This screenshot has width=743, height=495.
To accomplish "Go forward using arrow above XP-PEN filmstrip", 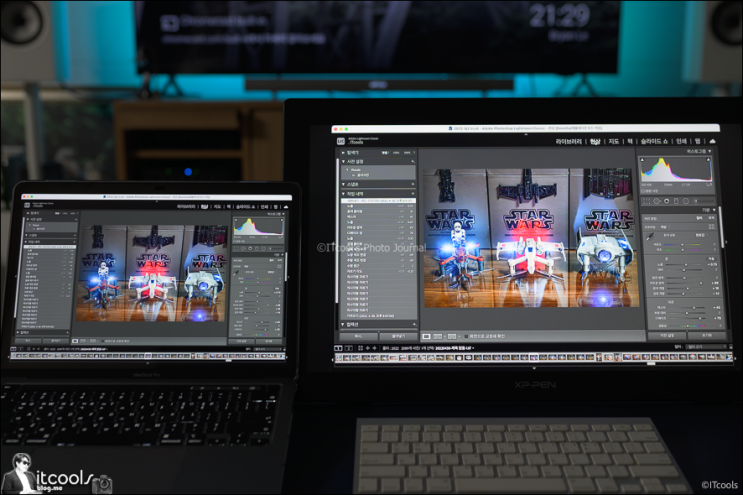I will point(374,348).
